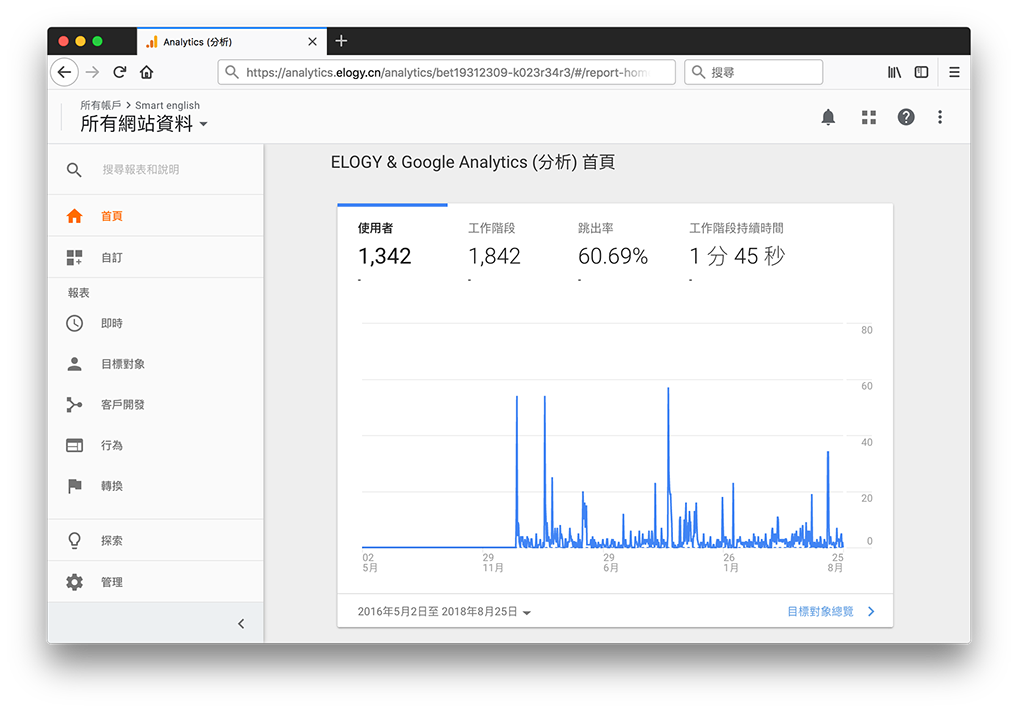Open the browser hamburger menu

pyautogui.click(x=954, y=72)
